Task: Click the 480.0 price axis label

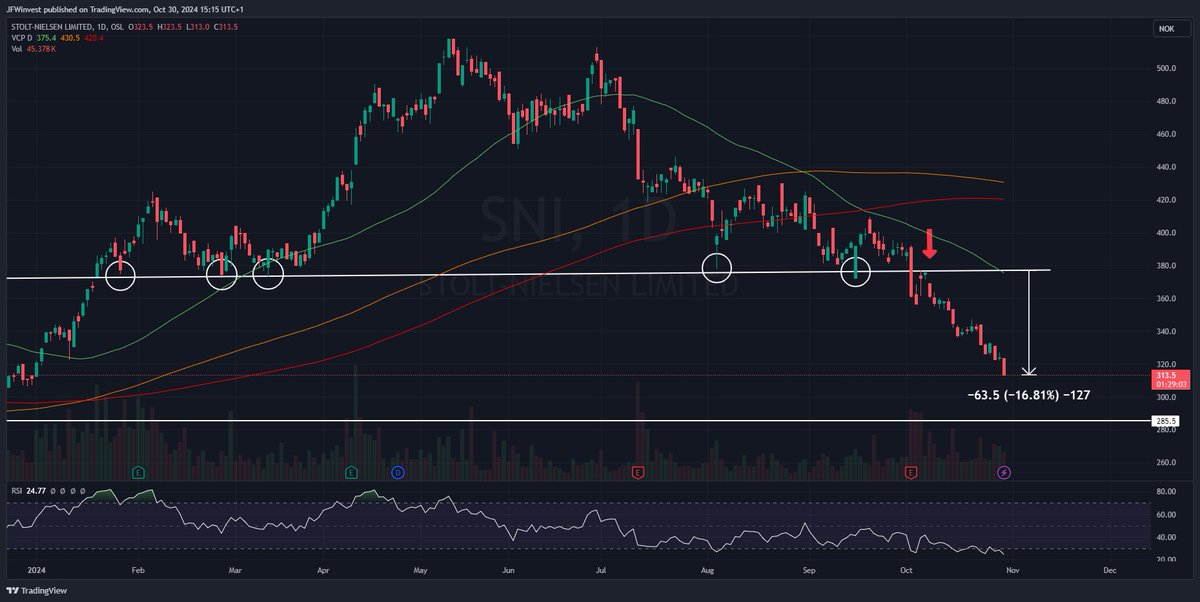Action: click(x=1166, y=102)
